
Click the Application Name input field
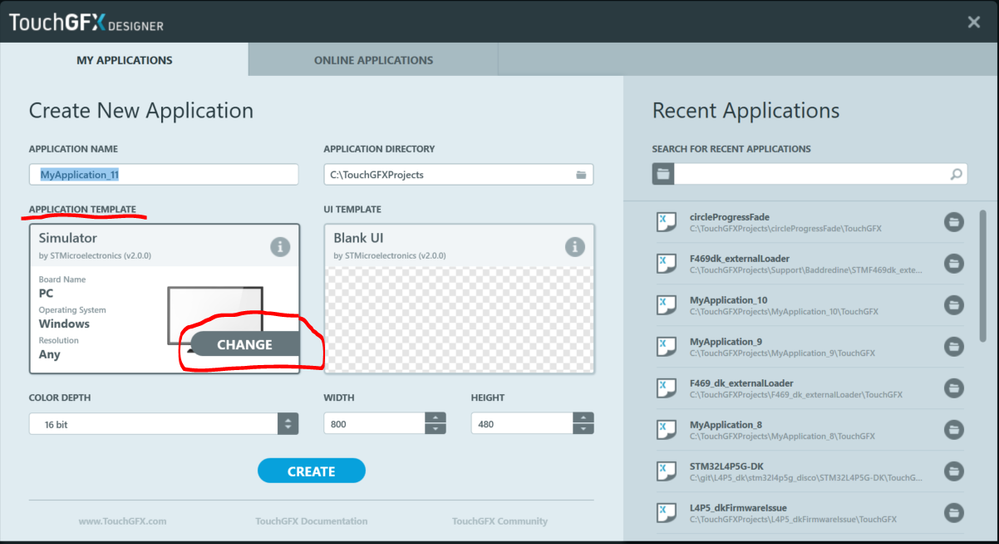(x=164, y=175)
